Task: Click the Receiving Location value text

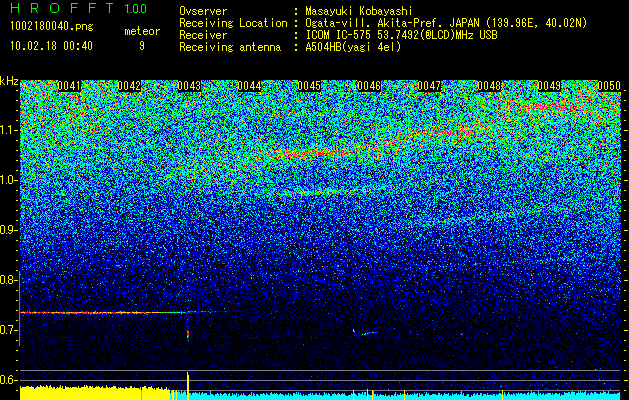Action: point(446,23)
